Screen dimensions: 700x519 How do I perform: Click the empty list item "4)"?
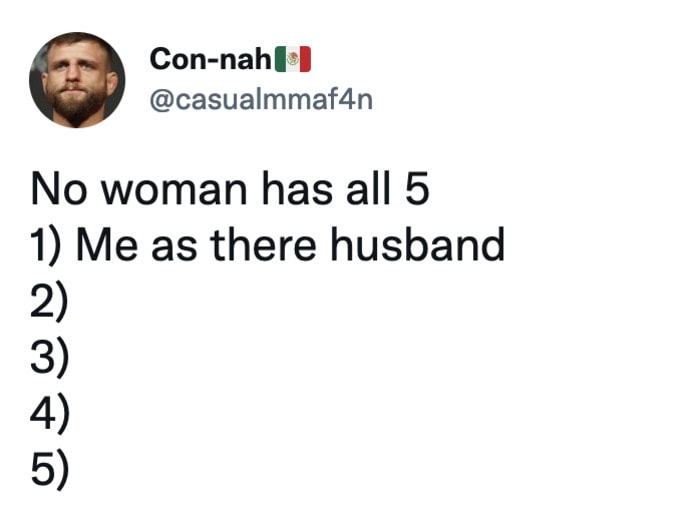(x=50, y=412)
